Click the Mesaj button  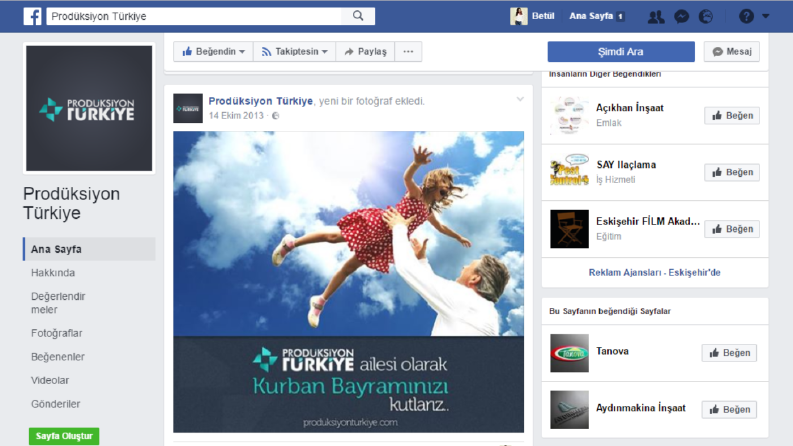coord(732,52)
